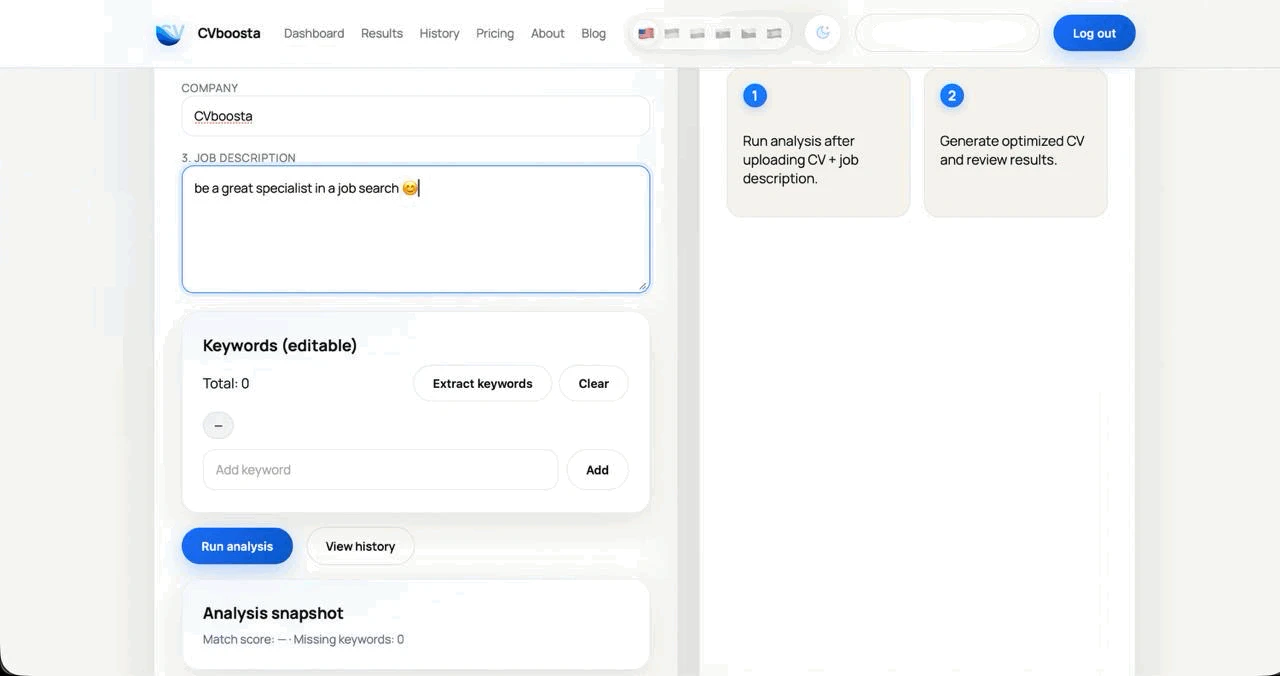Select the second greyed-out flag icon
This screenshot has width=1280, height=676.
tap(697, 33)
